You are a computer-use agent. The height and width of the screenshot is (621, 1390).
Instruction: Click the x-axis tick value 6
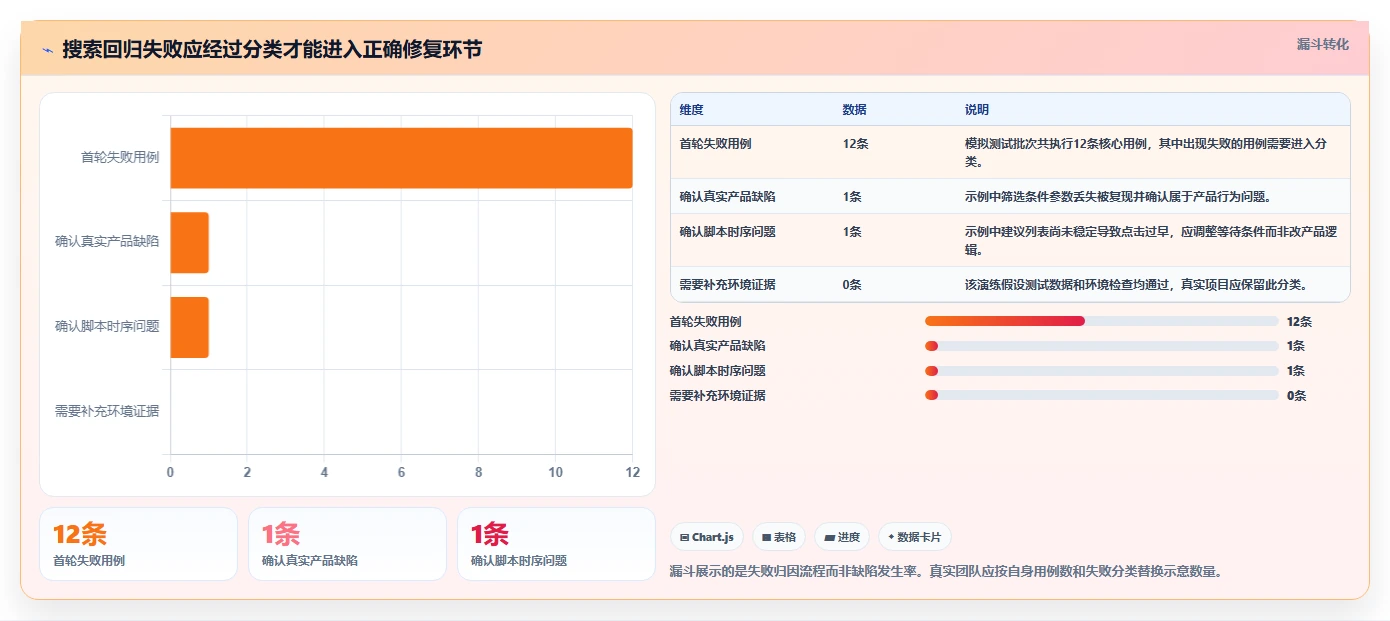401,472
